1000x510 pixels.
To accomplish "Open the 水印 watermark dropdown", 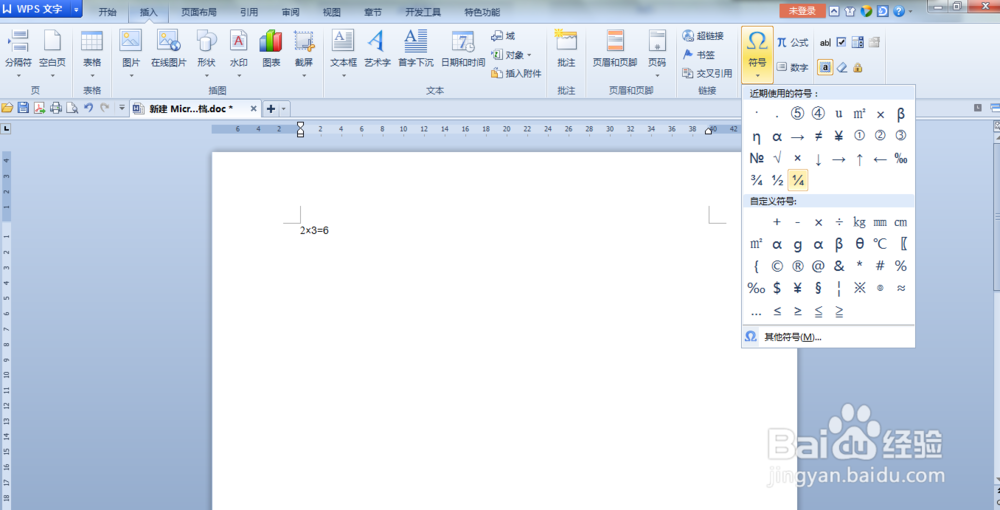I will 239,75.
